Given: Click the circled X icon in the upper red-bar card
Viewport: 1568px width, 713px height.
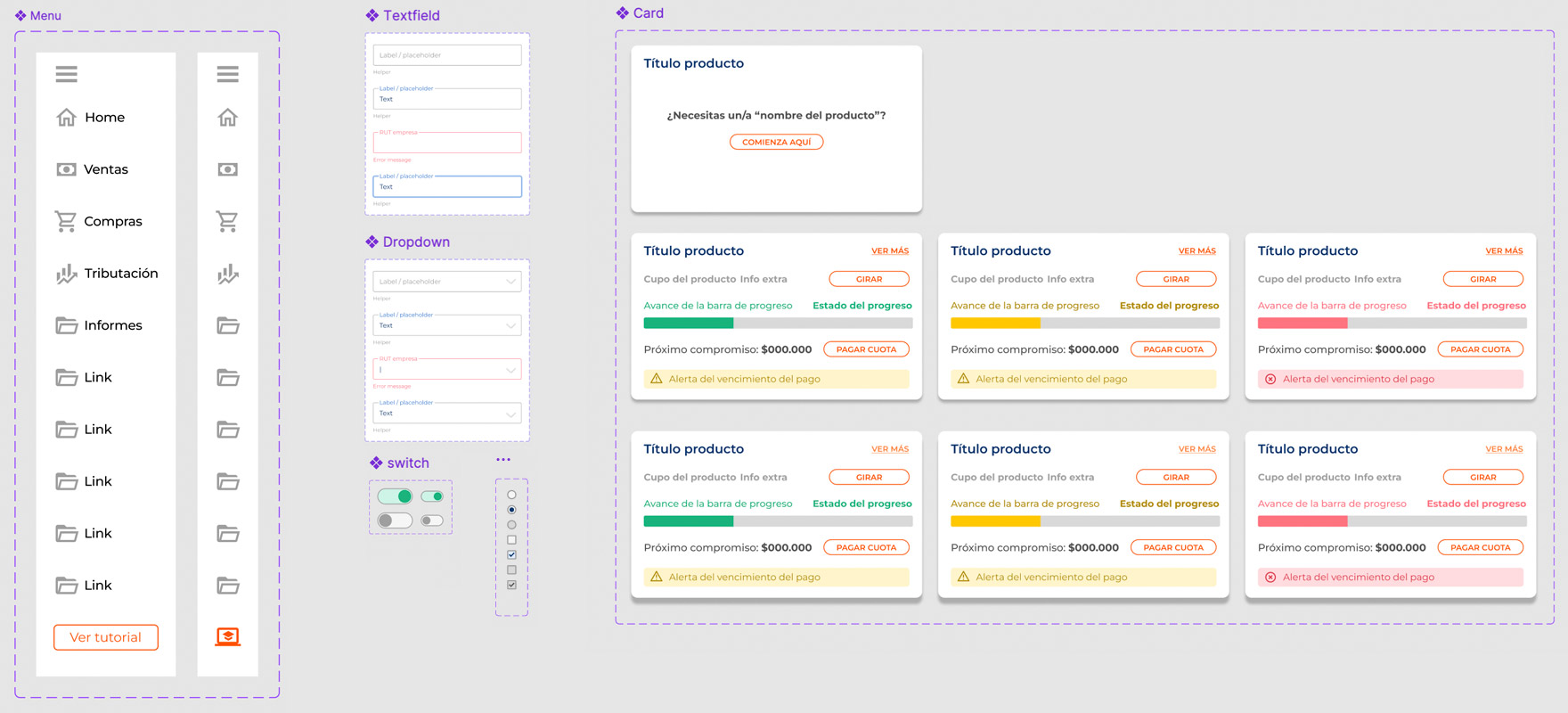Looking at the screenshot, I should 1270,379.
